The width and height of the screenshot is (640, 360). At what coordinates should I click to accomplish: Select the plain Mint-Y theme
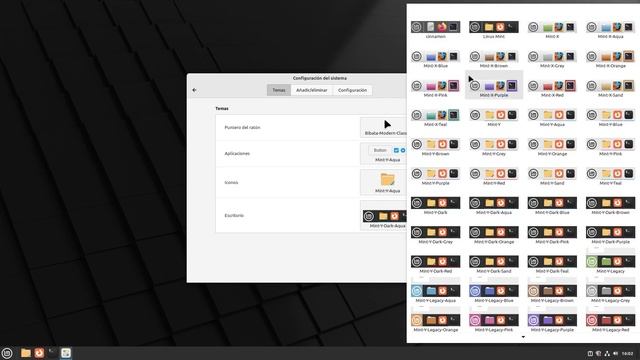pyautogui.click(x=494, y=118)
